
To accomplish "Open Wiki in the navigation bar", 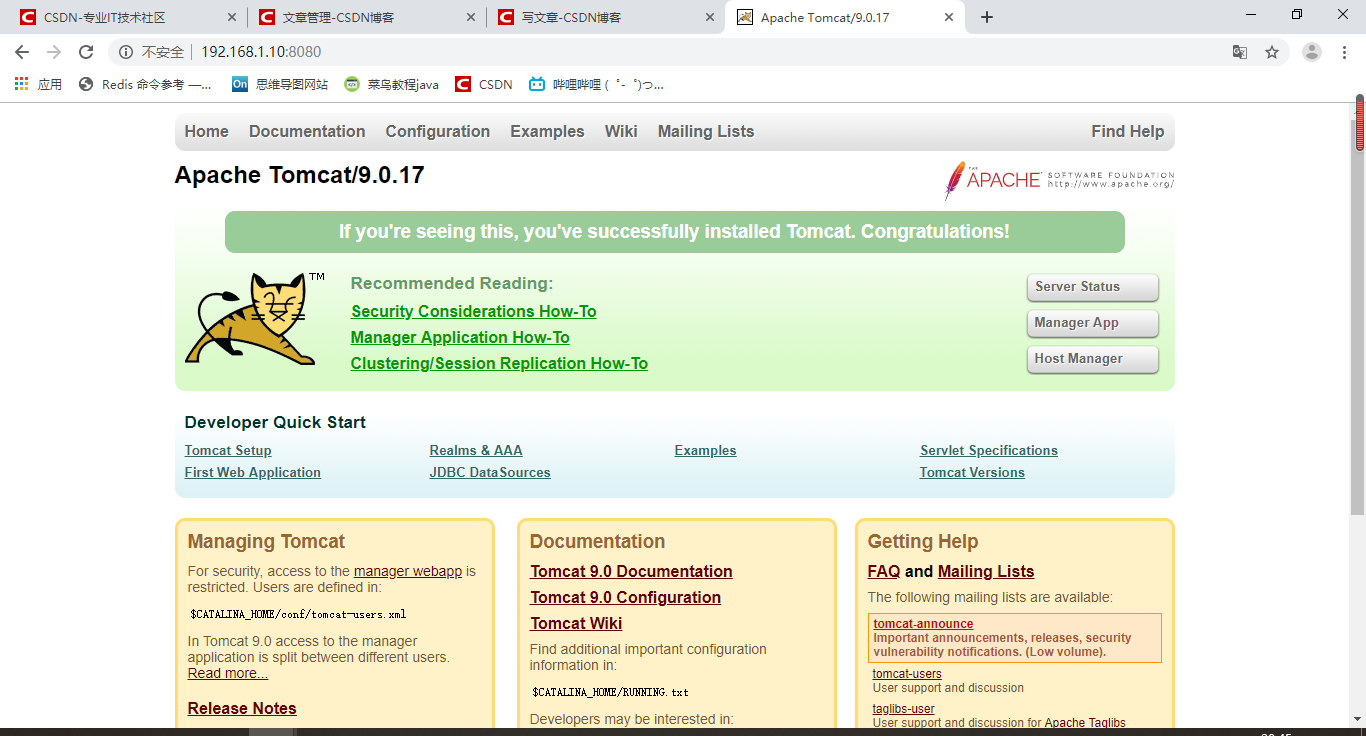I will 621,132.
